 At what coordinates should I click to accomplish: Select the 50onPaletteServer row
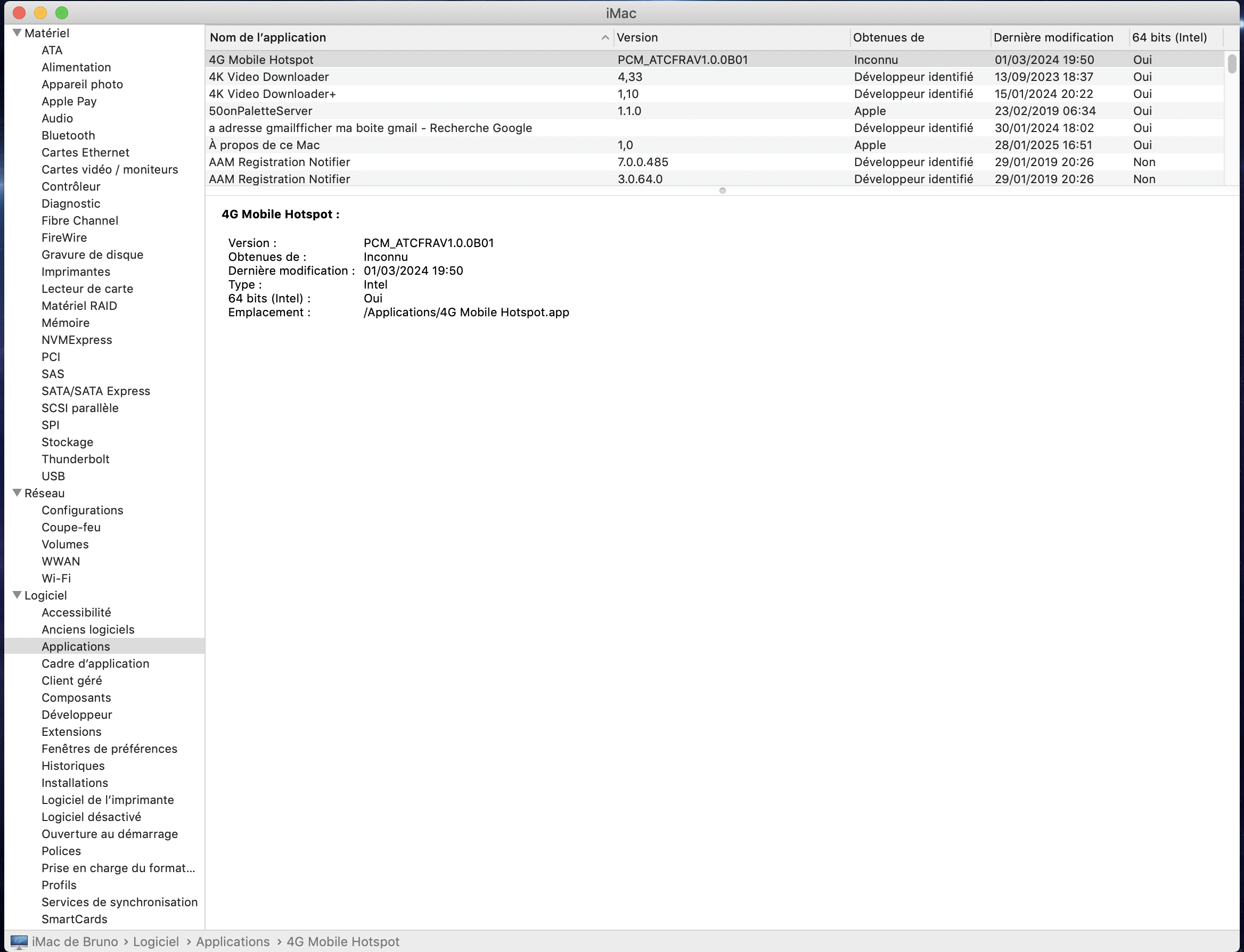tap(714, 111)
